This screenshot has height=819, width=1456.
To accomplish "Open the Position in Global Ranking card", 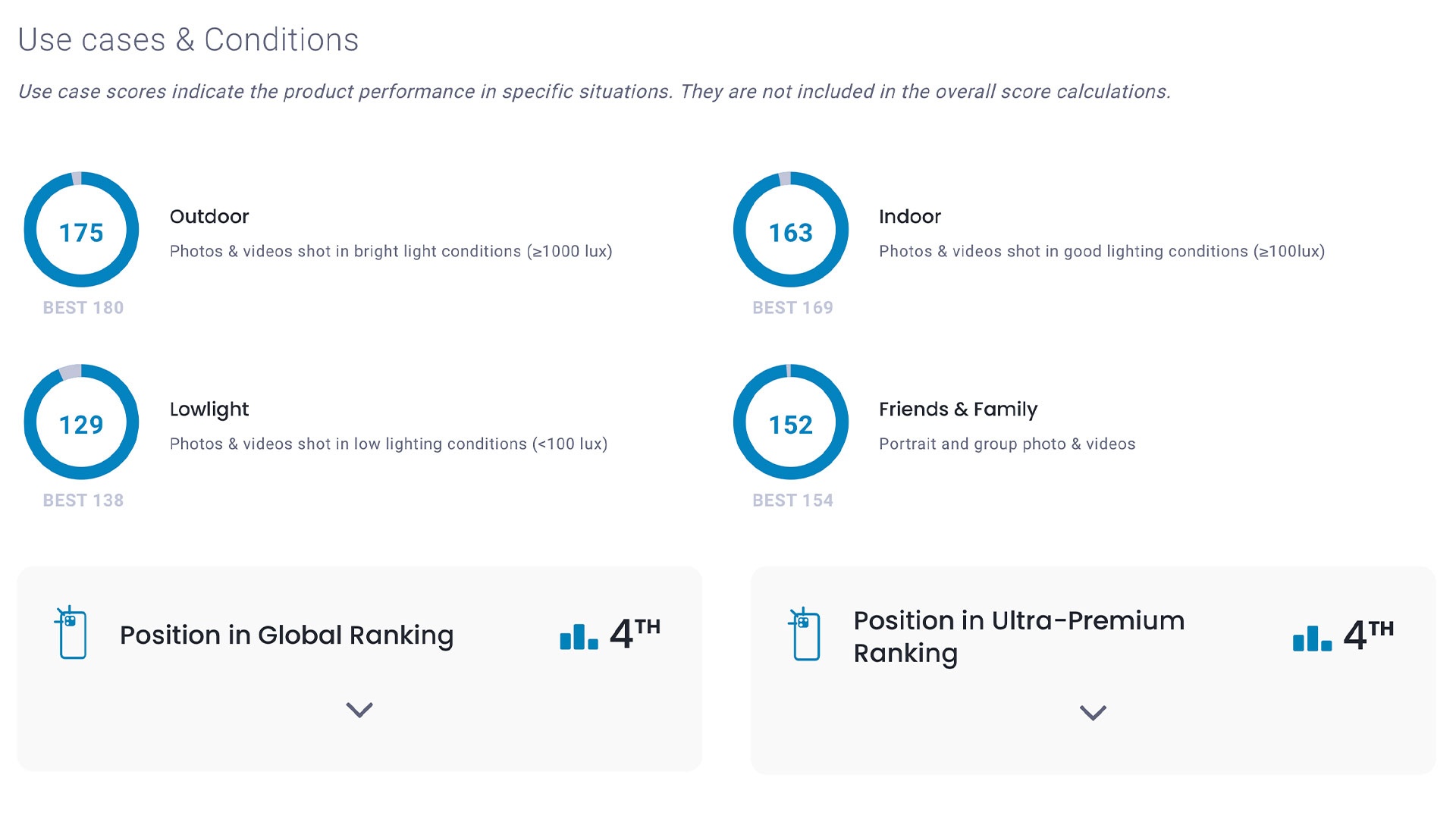I will [x=287, y=635].
